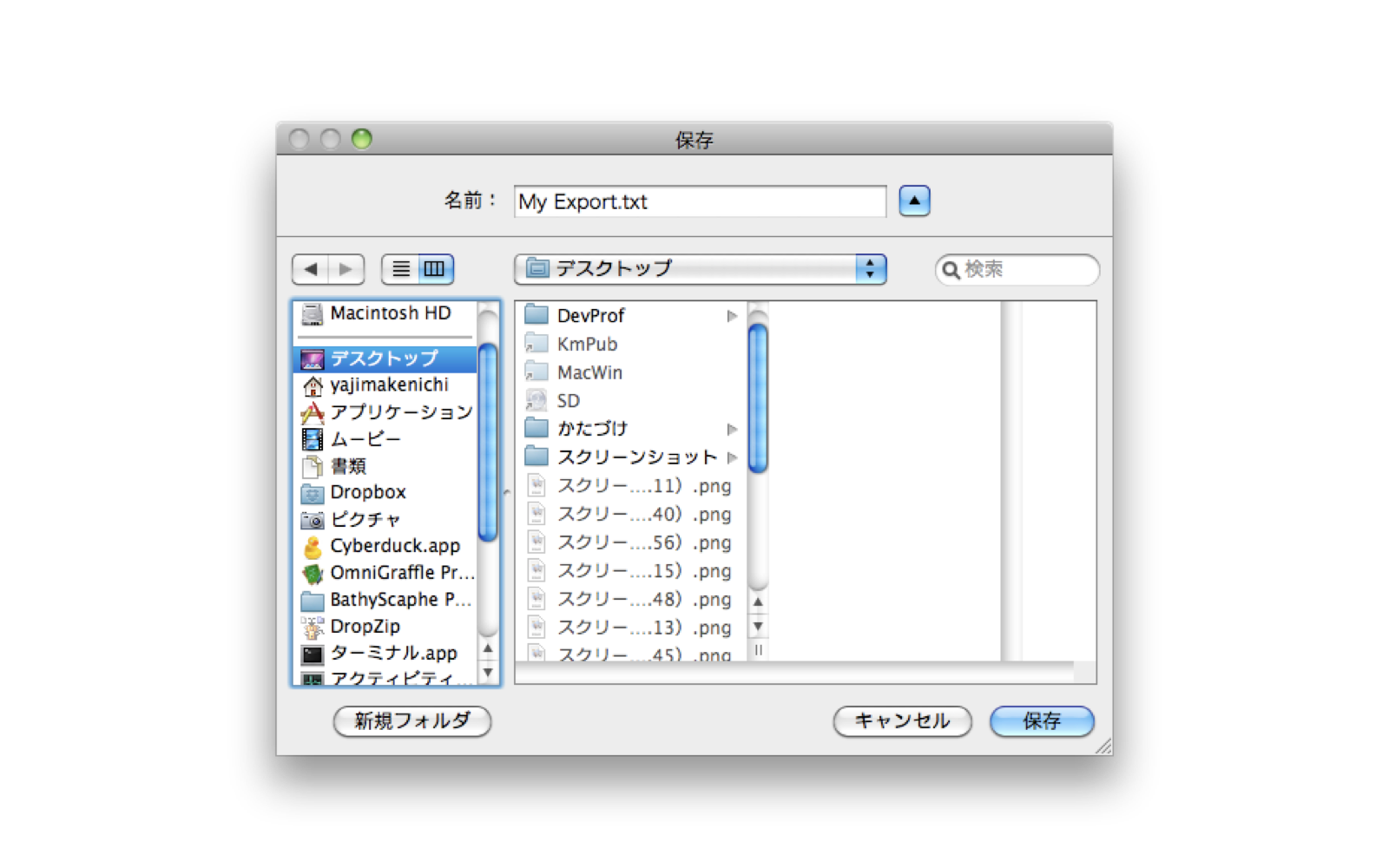
Task: Open the デスクトップ location dropdown
Action: click(x=700, y=269)
